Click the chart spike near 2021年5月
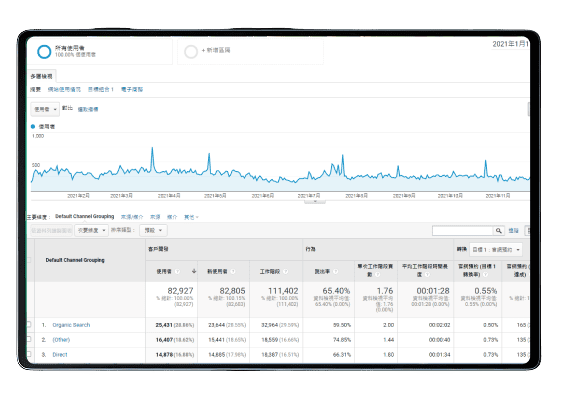Image resolution: width=565 pixels, height=397 pixels. 209,154
